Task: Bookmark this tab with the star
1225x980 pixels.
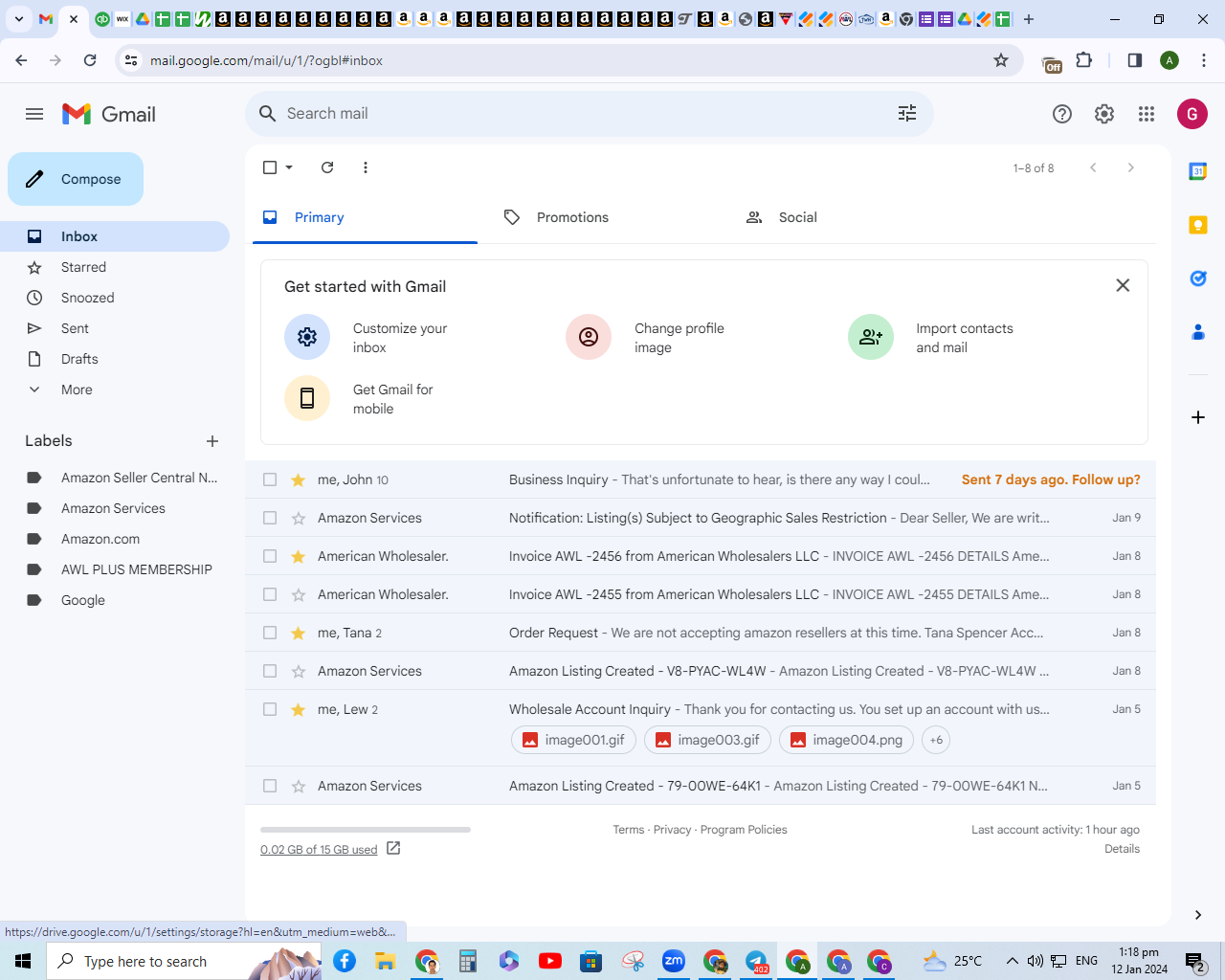Action: pyautogui.click(x=1001, y=60)
